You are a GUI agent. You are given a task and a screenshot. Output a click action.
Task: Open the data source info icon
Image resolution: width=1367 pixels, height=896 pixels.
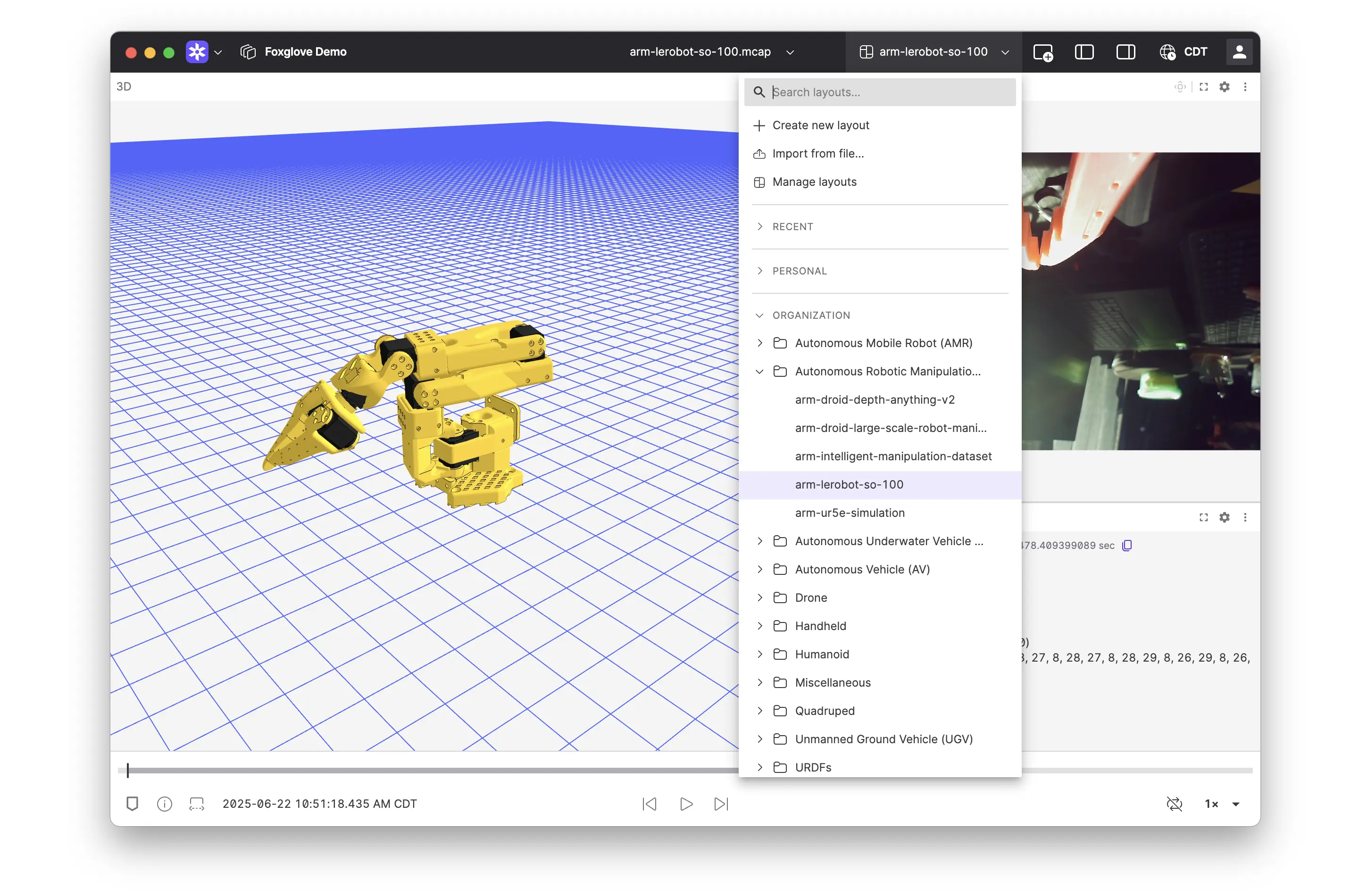tap(164, 804)
